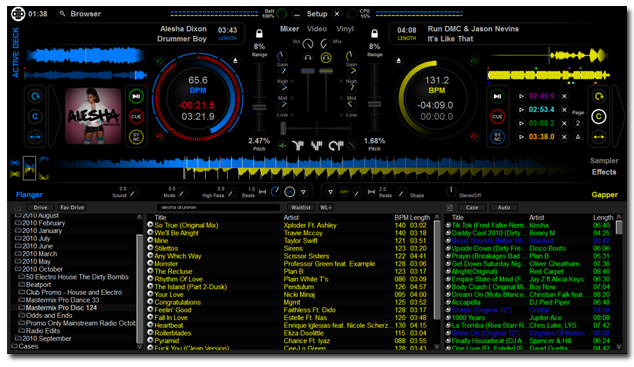
Task: Open the Effects panel
Action: point(604,172)
